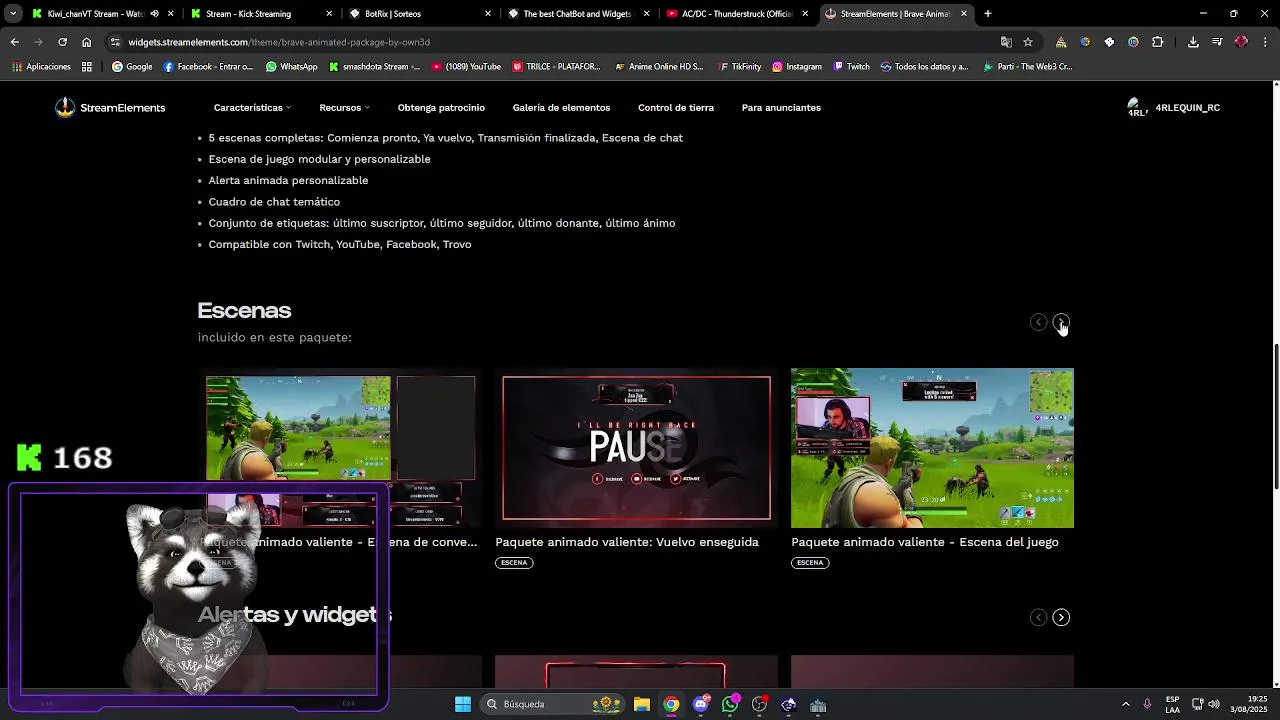
Task: Open WhatsApp from the taskbar
Action: point(730,704)
